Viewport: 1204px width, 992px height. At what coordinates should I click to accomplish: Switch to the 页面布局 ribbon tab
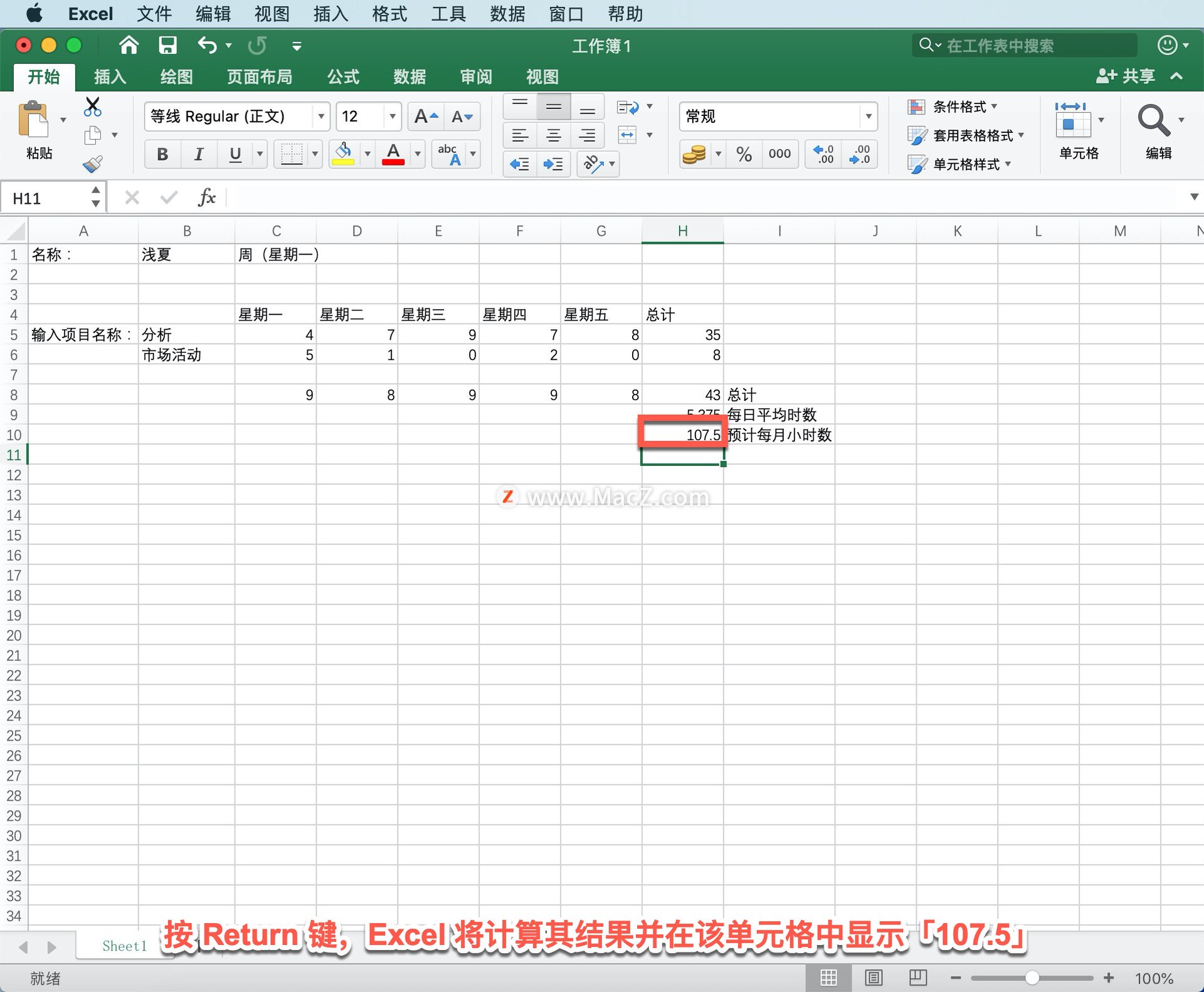tap(259, 77)
